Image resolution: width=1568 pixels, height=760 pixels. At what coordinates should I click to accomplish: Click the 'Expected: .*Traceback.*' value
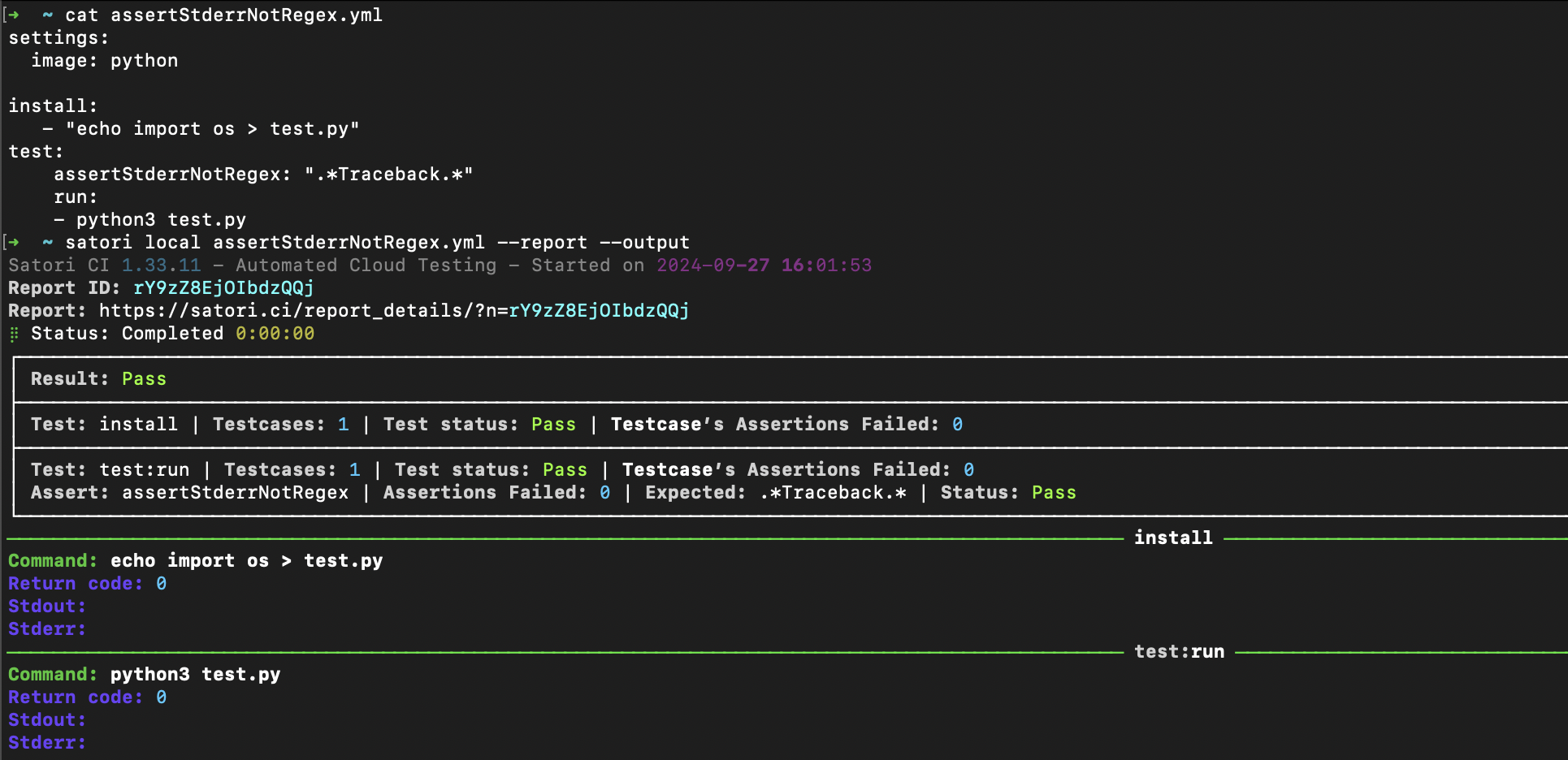pyautogui.click(x=776, y=493)
